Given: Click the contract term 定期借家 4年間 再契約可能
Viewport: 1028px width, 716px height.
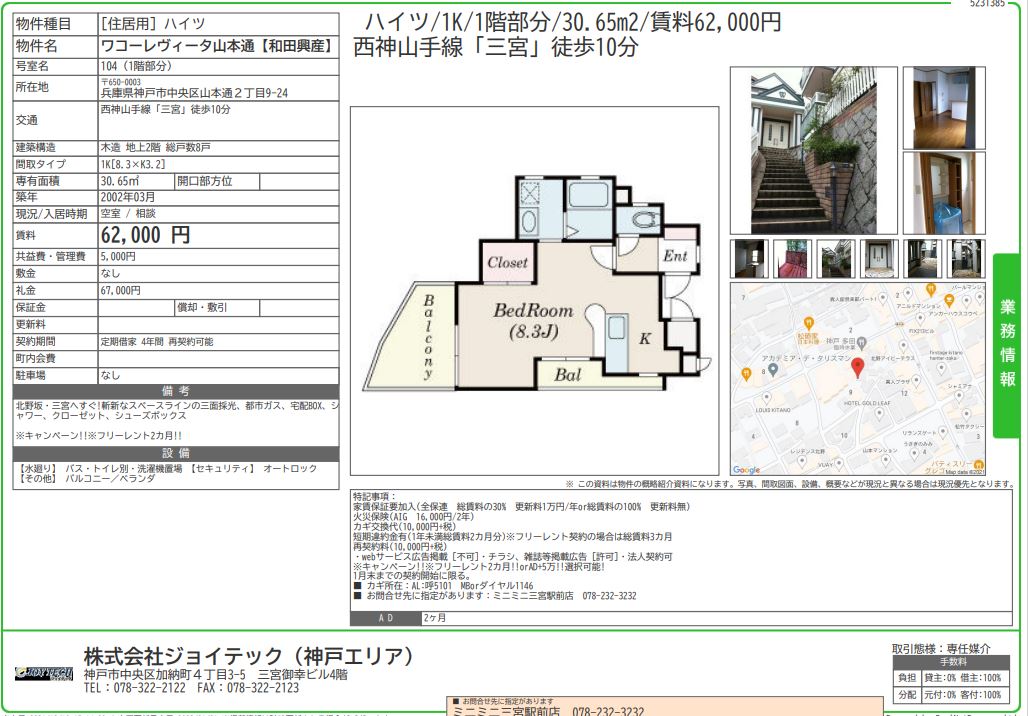Looking at the screenshot, I should [157, 342].
